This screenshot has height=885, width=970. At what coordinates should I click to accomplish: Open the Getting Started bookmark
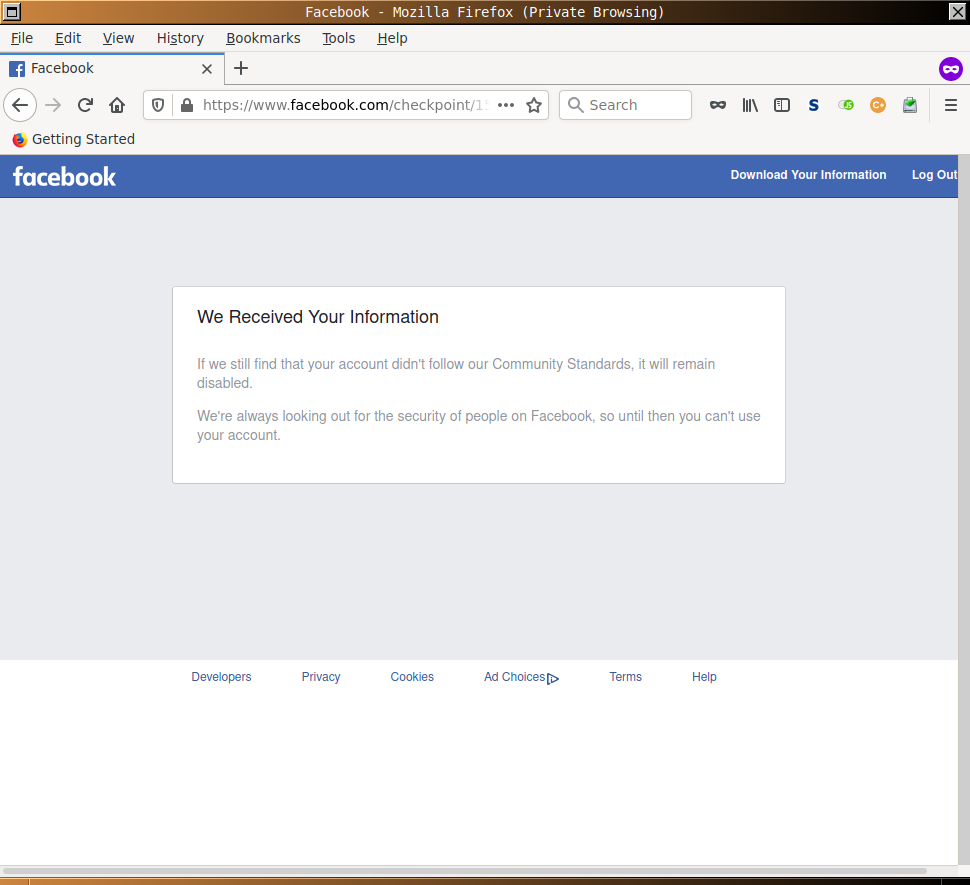[x=74, y=139]
